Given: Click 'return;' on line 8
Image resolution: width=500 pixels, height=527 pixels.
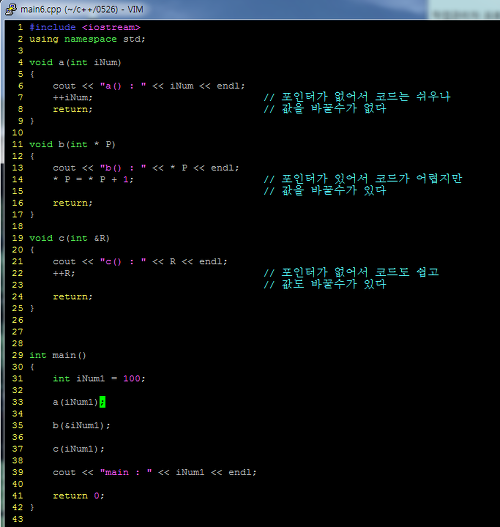Looking at the screenshot, I should click(72, 109).
